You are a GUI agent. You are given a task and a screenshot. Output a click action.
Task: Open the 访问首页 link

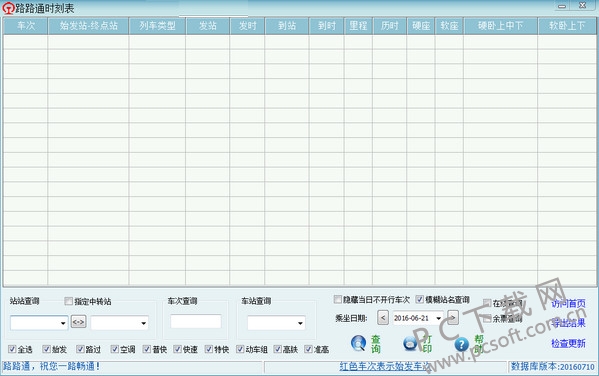(568, 304)
